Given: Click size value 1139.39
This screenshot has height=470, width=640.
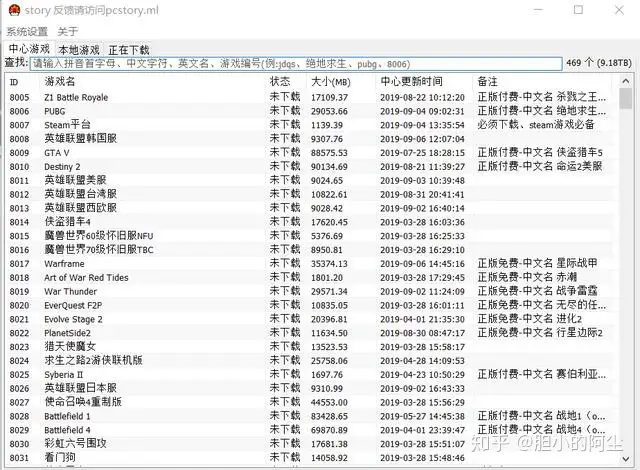Looking at the screenshot, I should coord(327,125).
